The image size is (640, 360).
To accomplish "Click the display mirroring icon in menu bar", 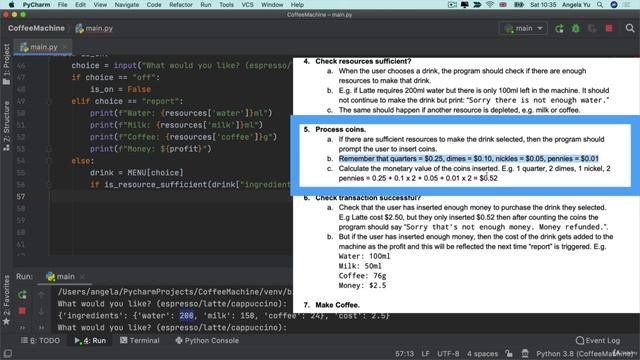I will [x=464, y=5].
